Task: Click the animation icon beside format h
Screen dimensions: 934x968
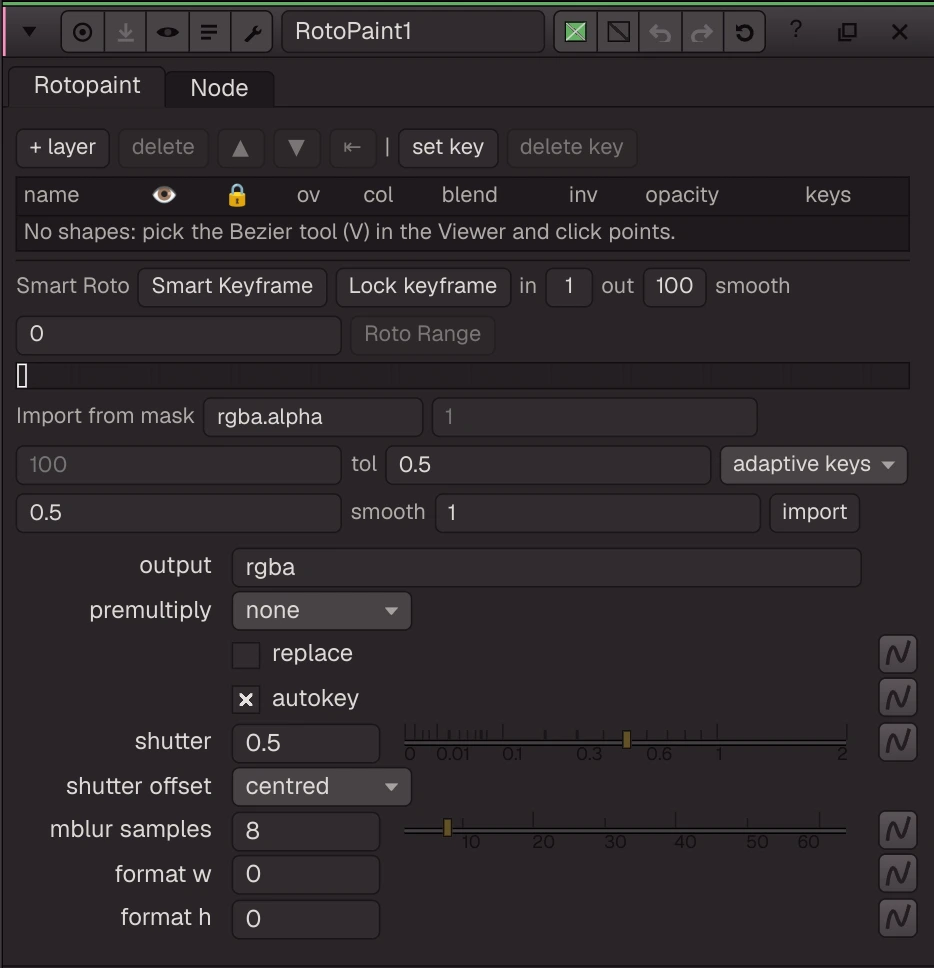Action: [x=898, y=918]
